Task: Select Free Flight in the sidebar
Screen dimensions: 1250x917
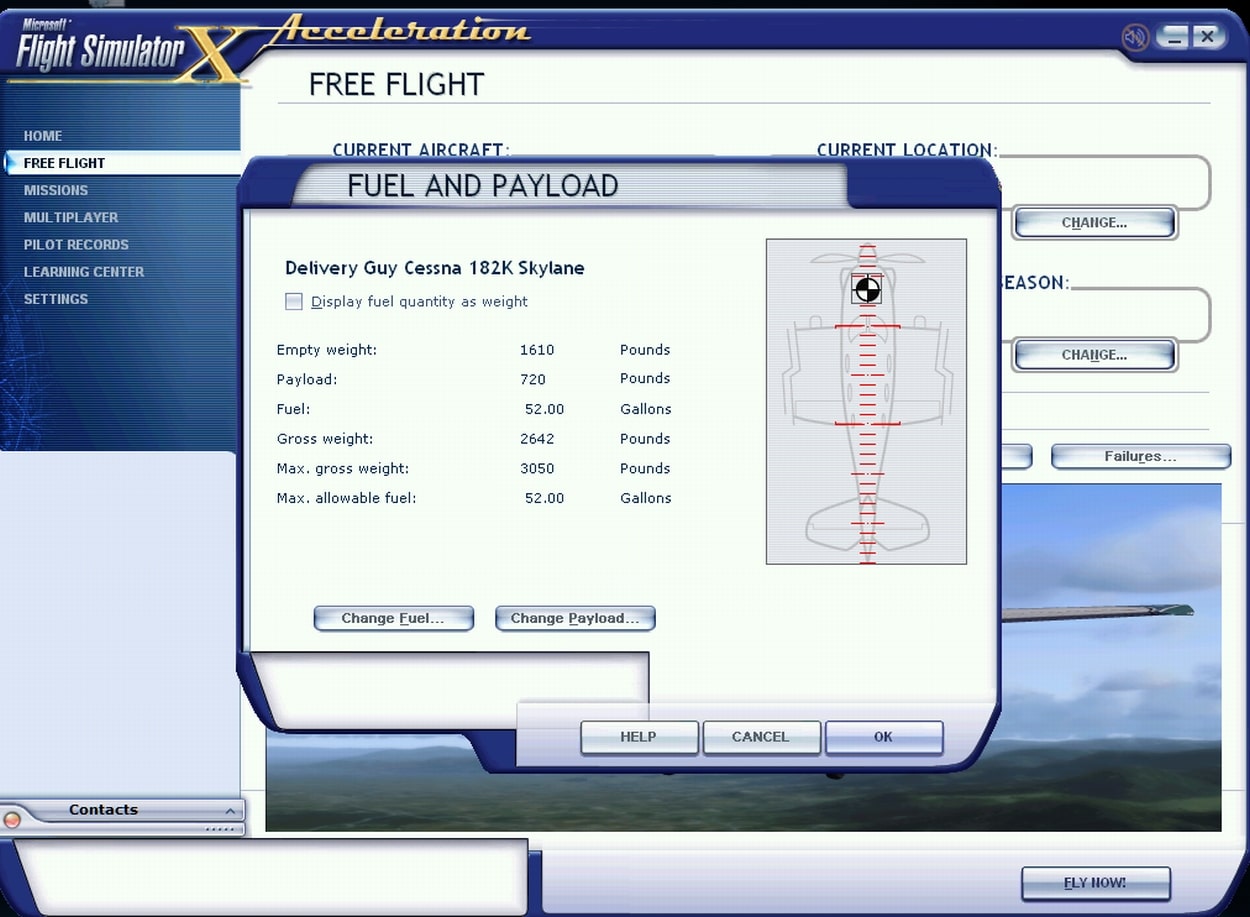Action: tap(64, 163)
